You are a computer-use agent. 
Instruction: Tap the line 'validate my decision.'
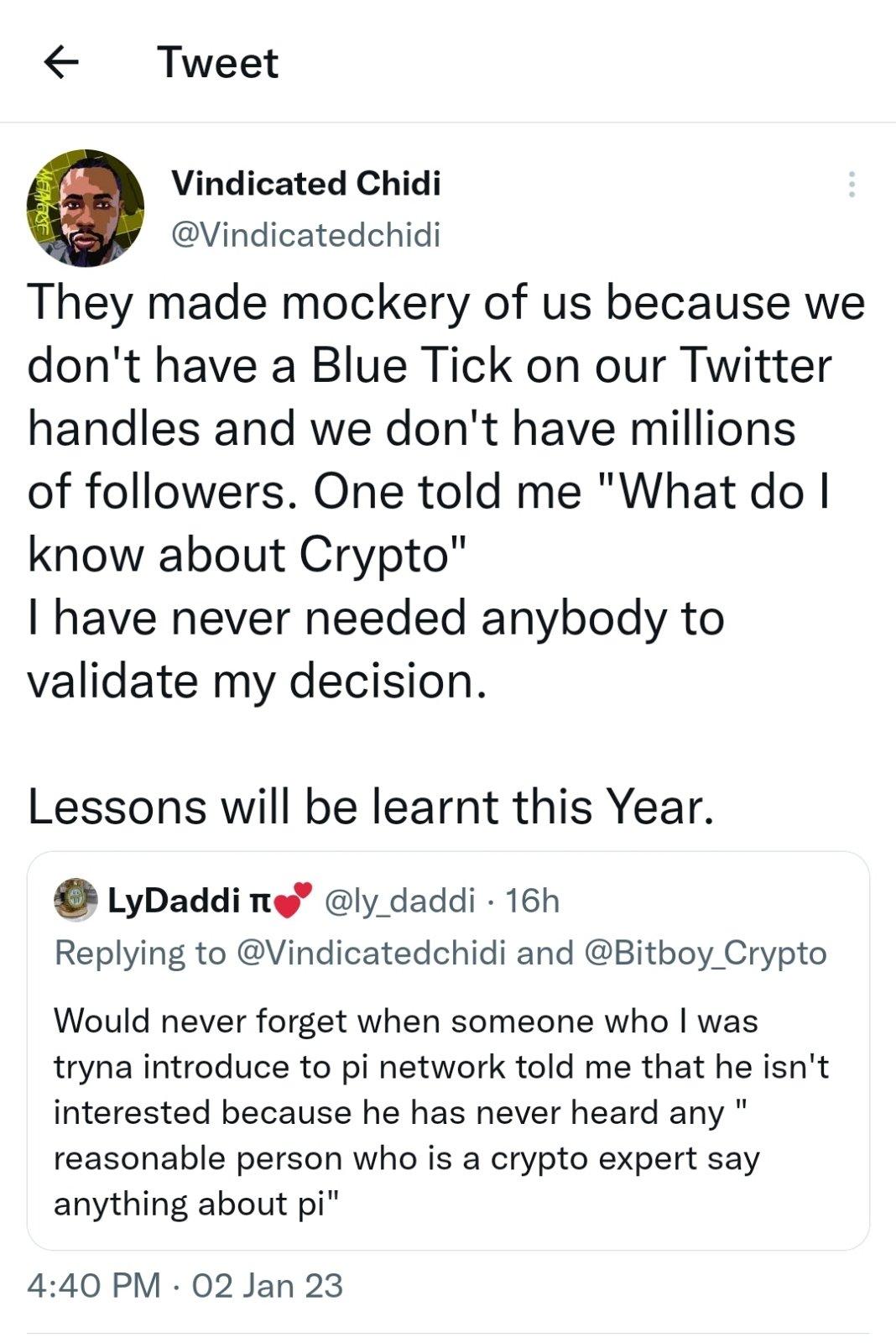[256, 680]
